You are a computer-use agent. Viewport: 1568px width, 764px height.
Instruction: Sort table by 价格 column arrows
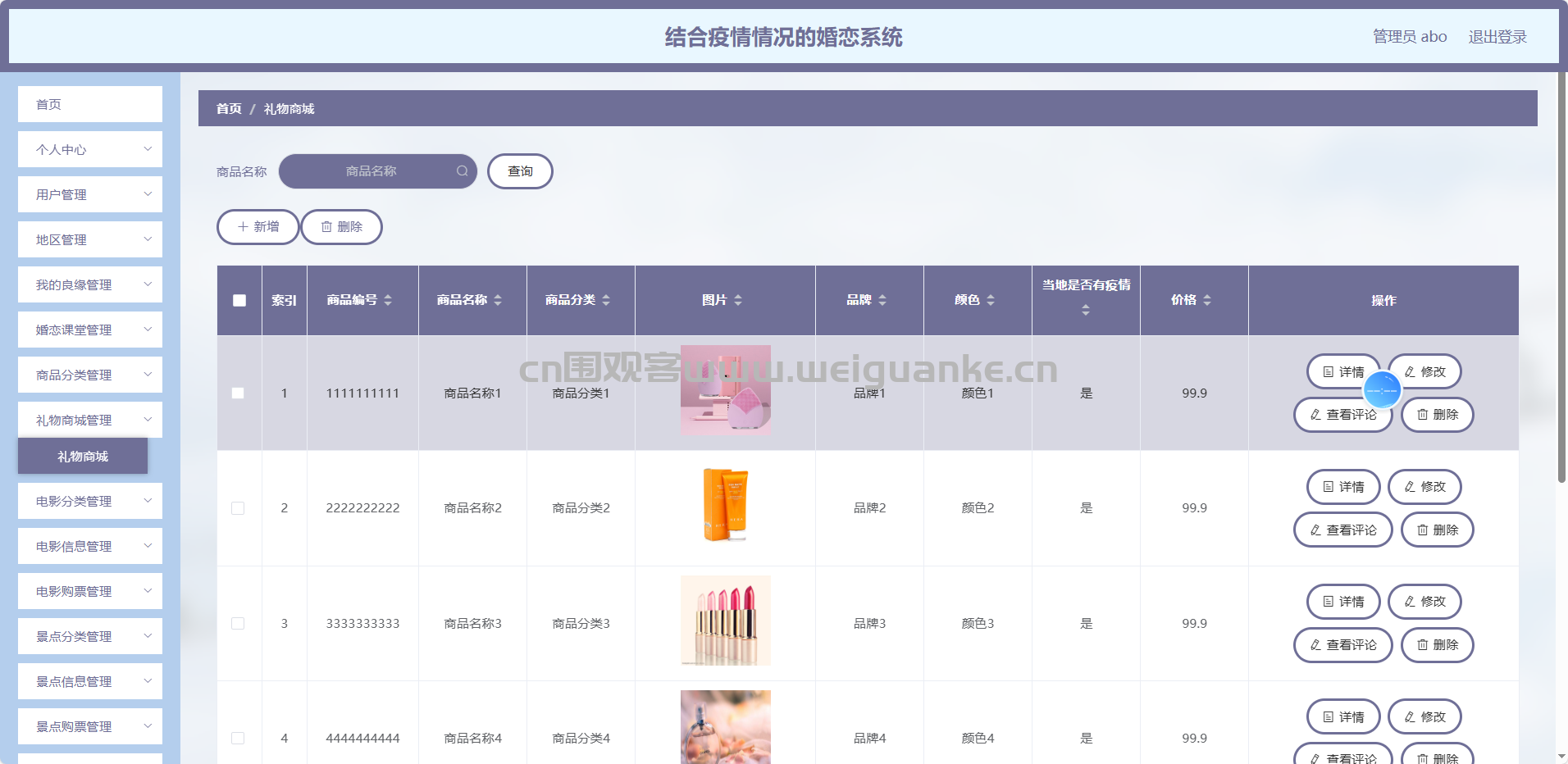(1206, 300)
